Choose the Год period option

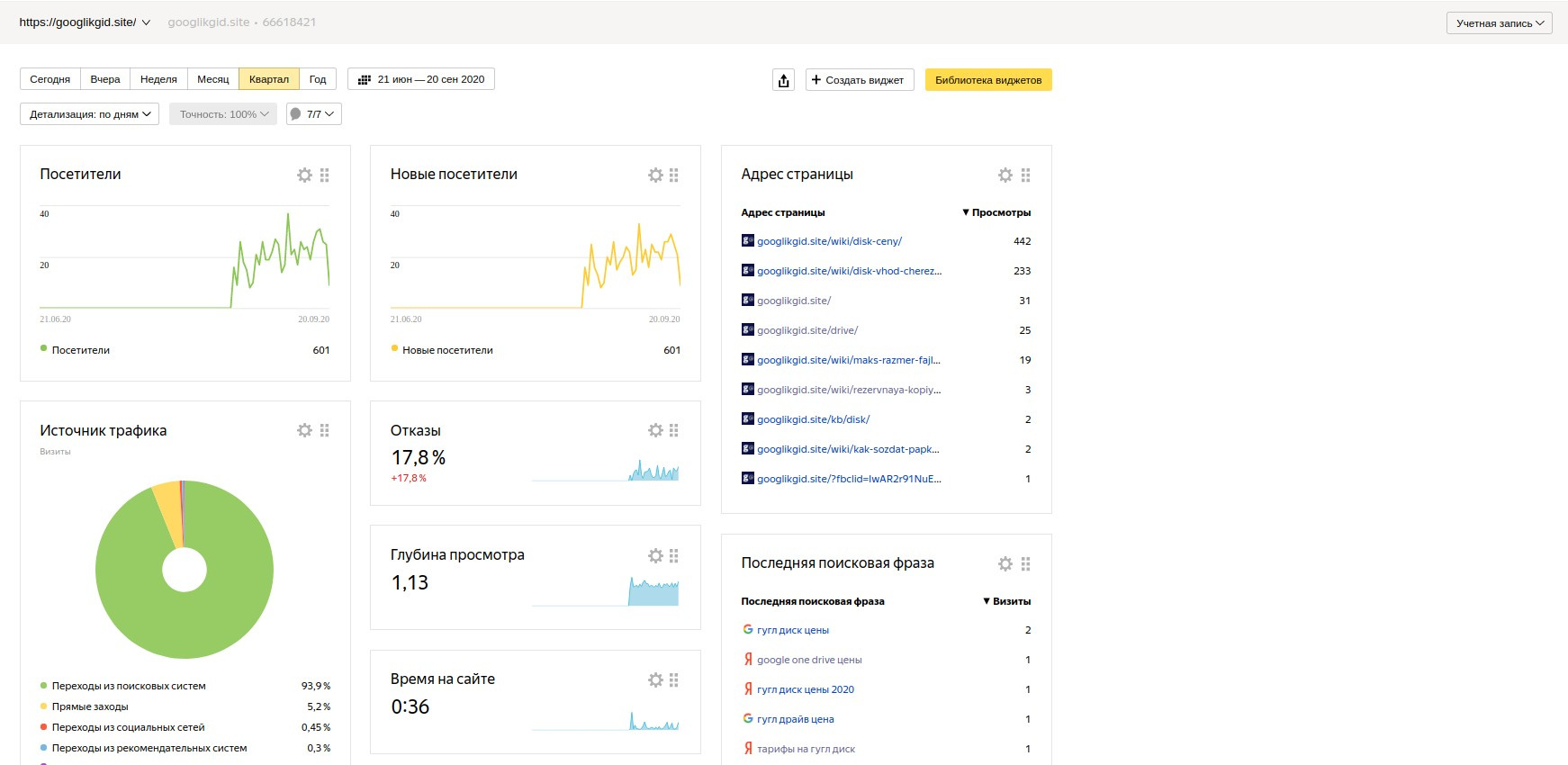318,79
